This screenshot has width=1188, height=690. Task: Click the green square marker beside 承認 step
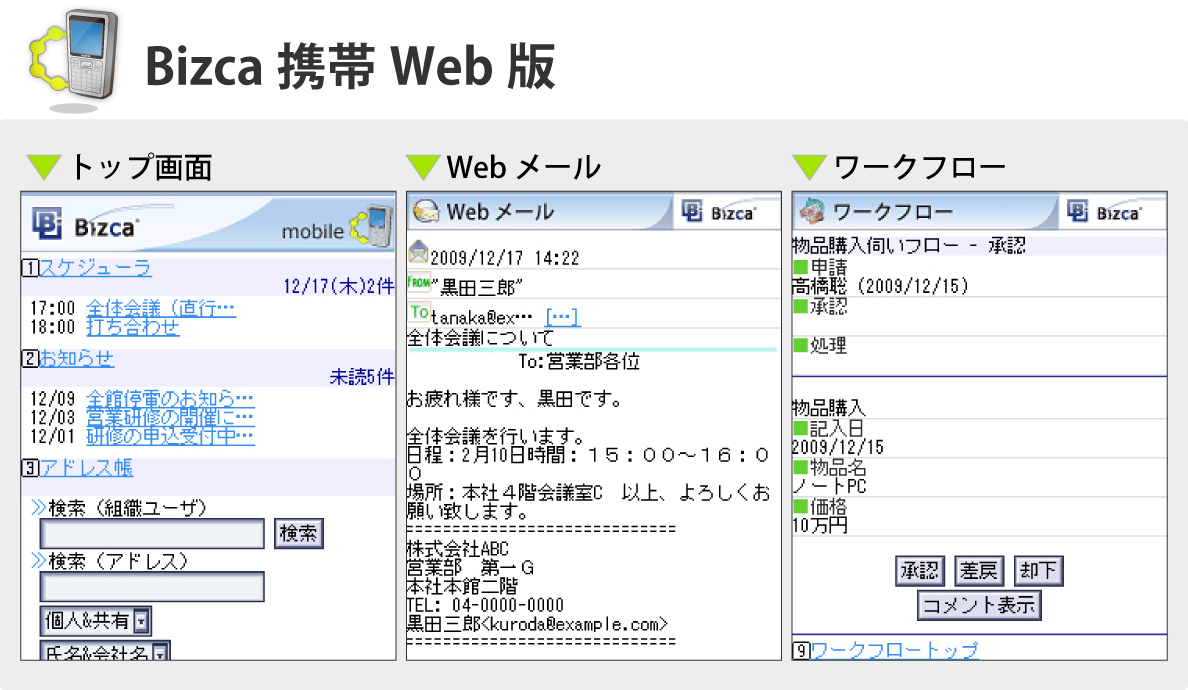pos(800,306)
